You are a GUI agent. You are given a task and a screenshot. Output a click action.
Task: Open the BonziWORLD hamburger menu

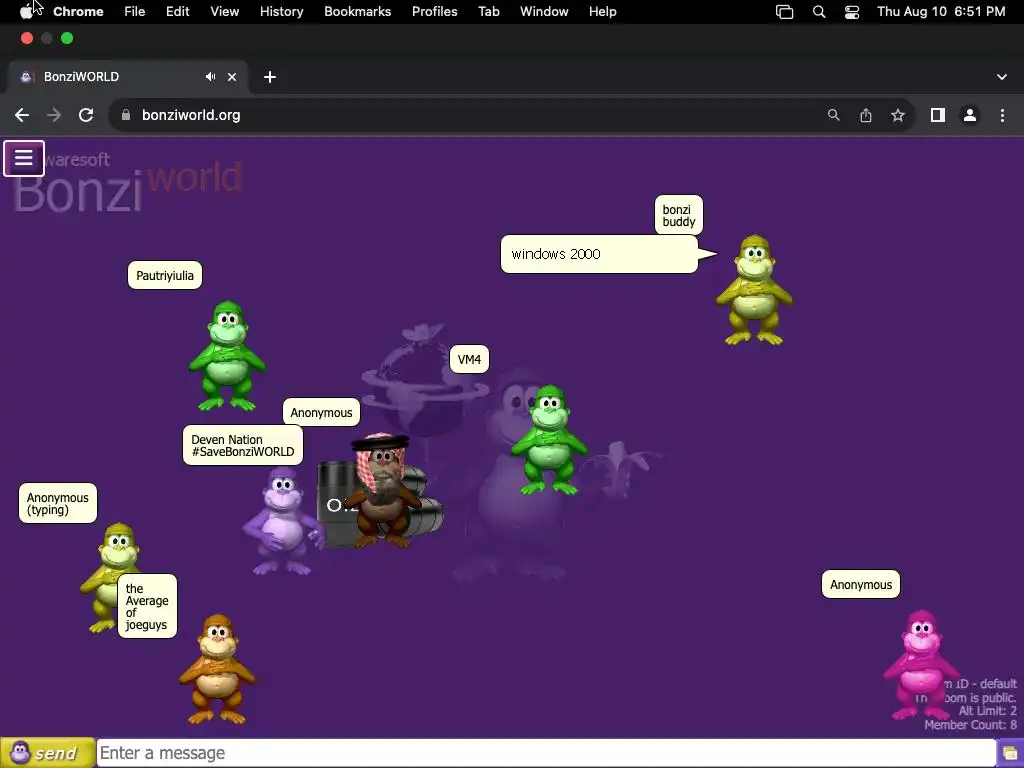[24, 158]
